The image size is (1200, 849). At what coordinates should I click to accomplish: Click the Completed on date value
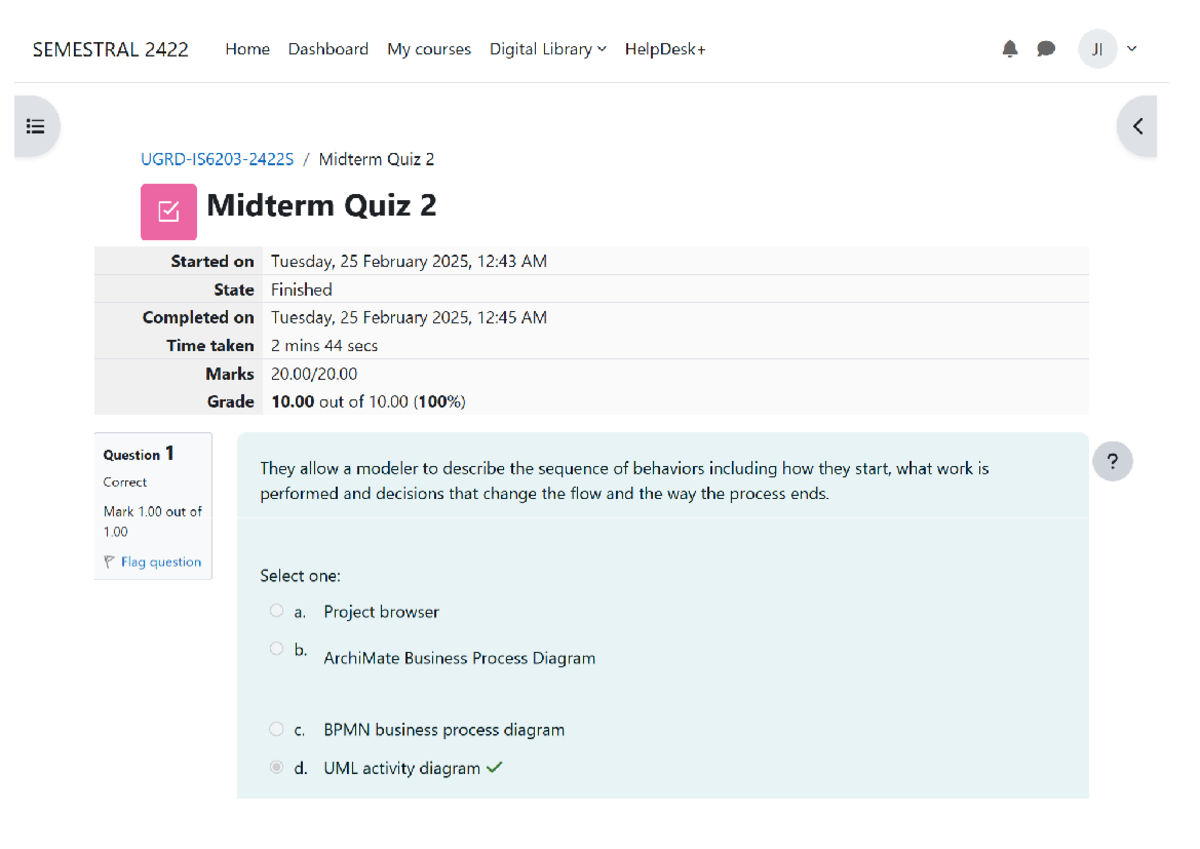click(408, 318)
